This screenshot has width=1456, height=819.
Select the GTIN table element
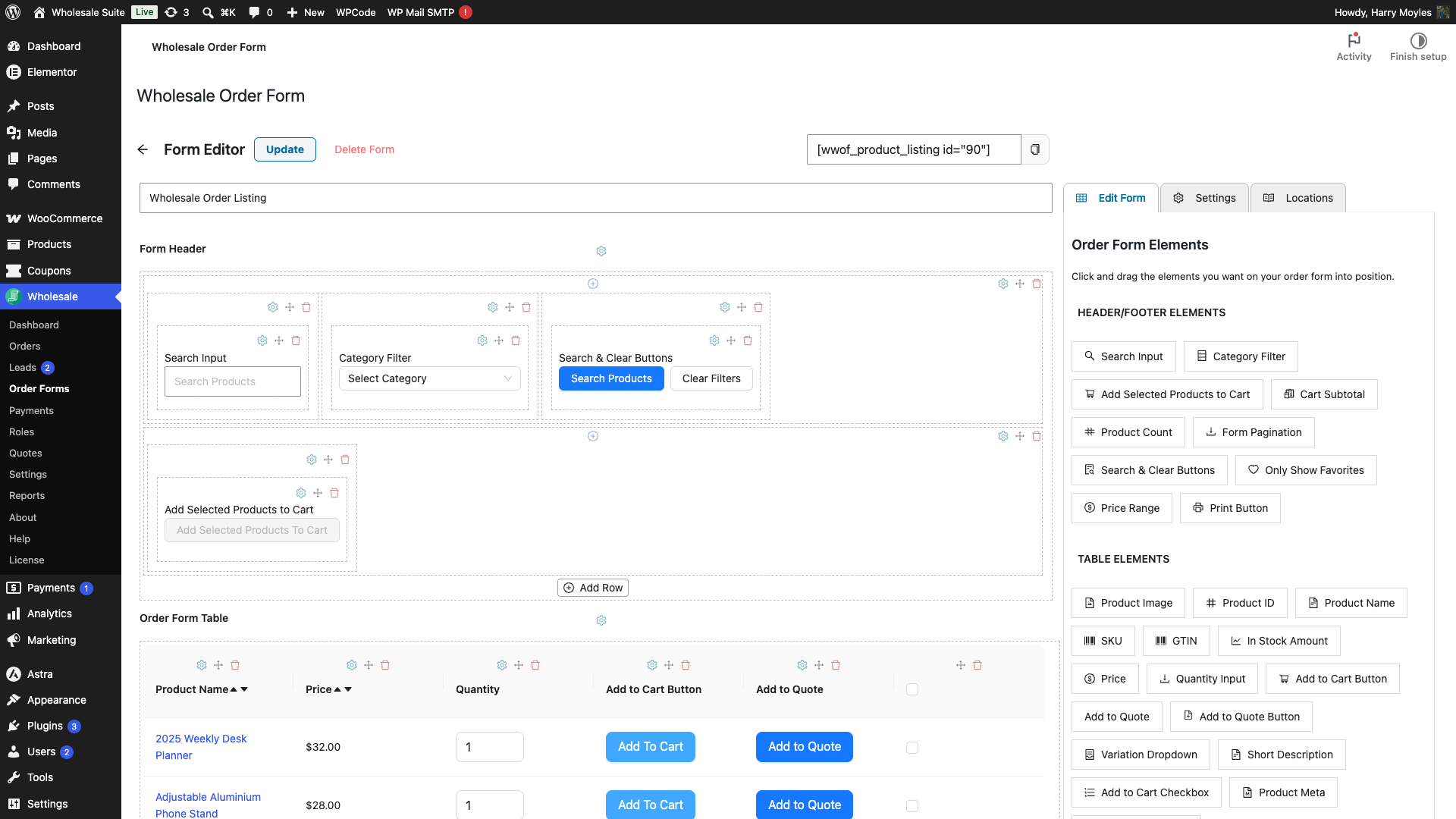[1176, 641]
